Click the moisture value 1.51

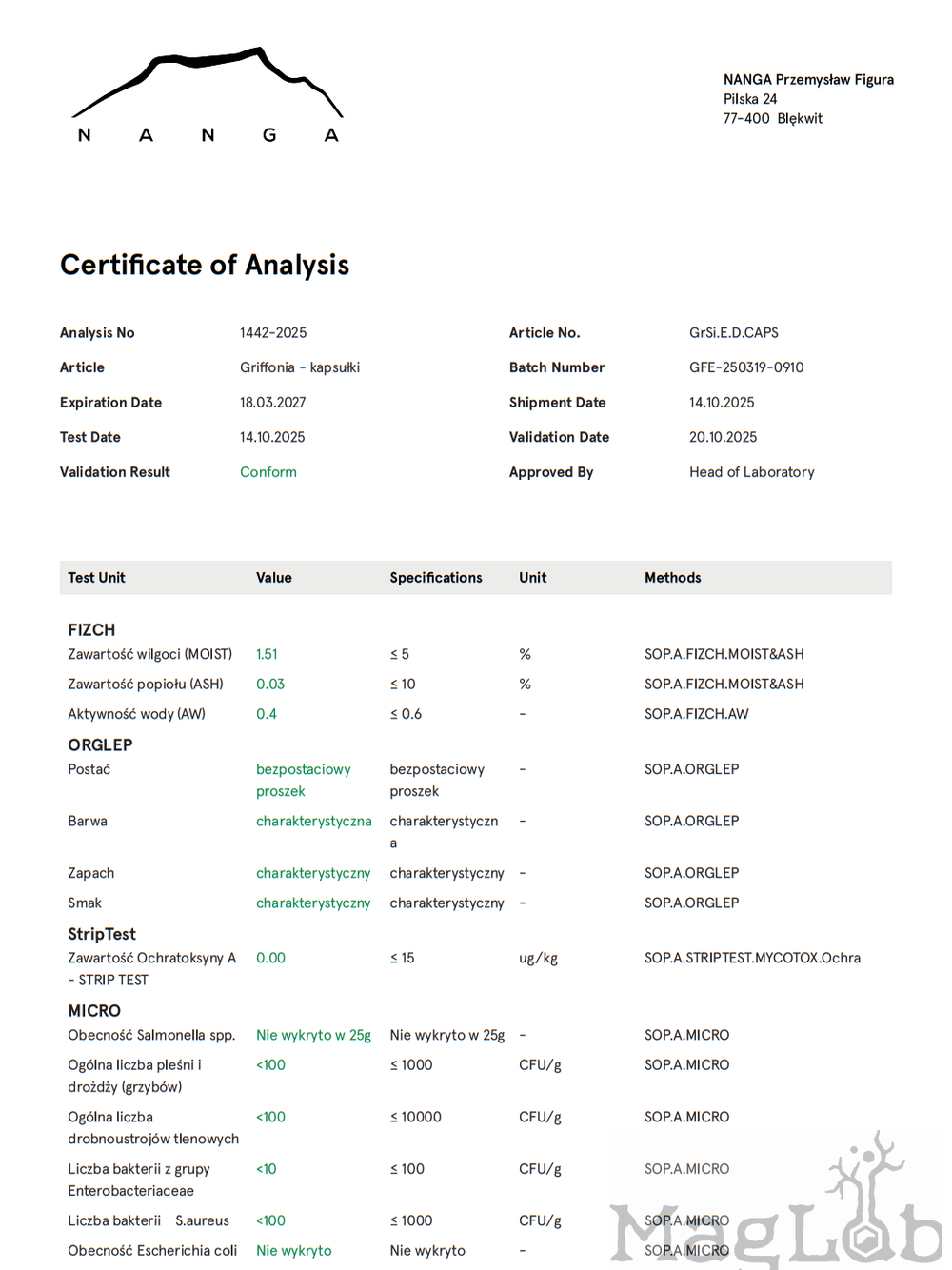point(267,655)
